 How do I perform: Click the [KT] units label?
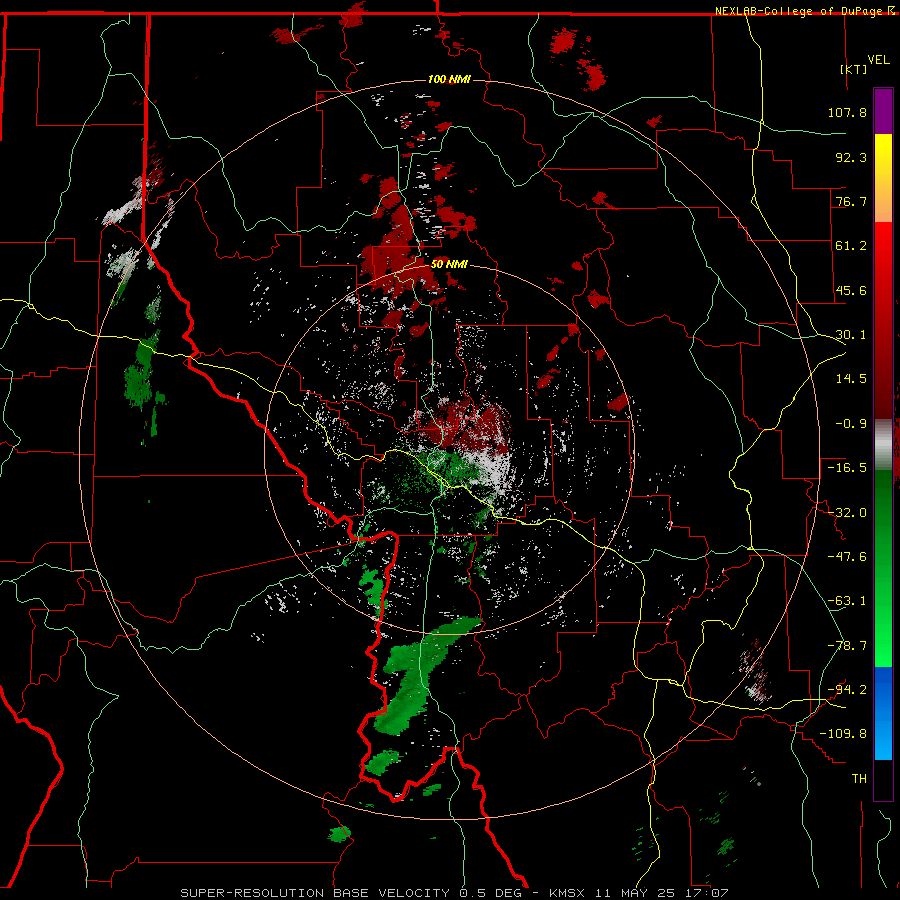tap(854, 69)
